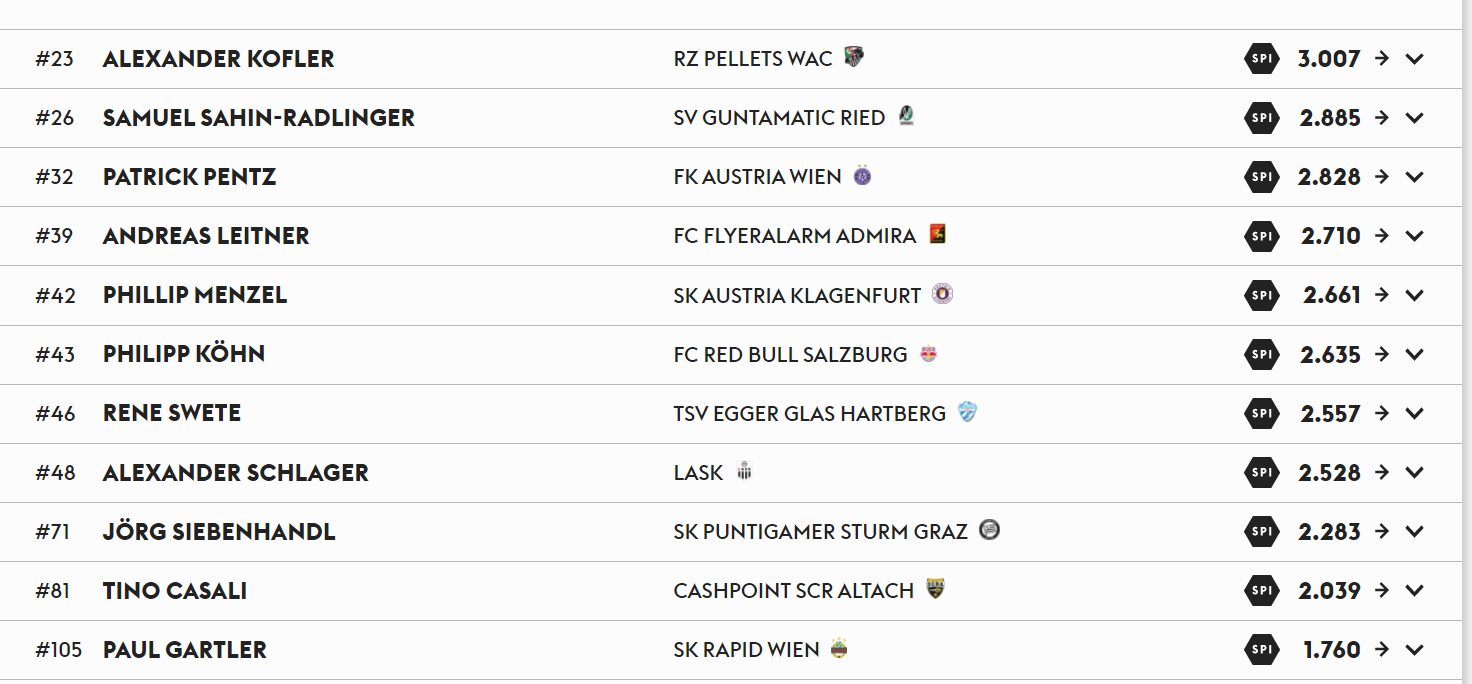Expand details for Phillip Menzel row

click(x=1414, y=295)
